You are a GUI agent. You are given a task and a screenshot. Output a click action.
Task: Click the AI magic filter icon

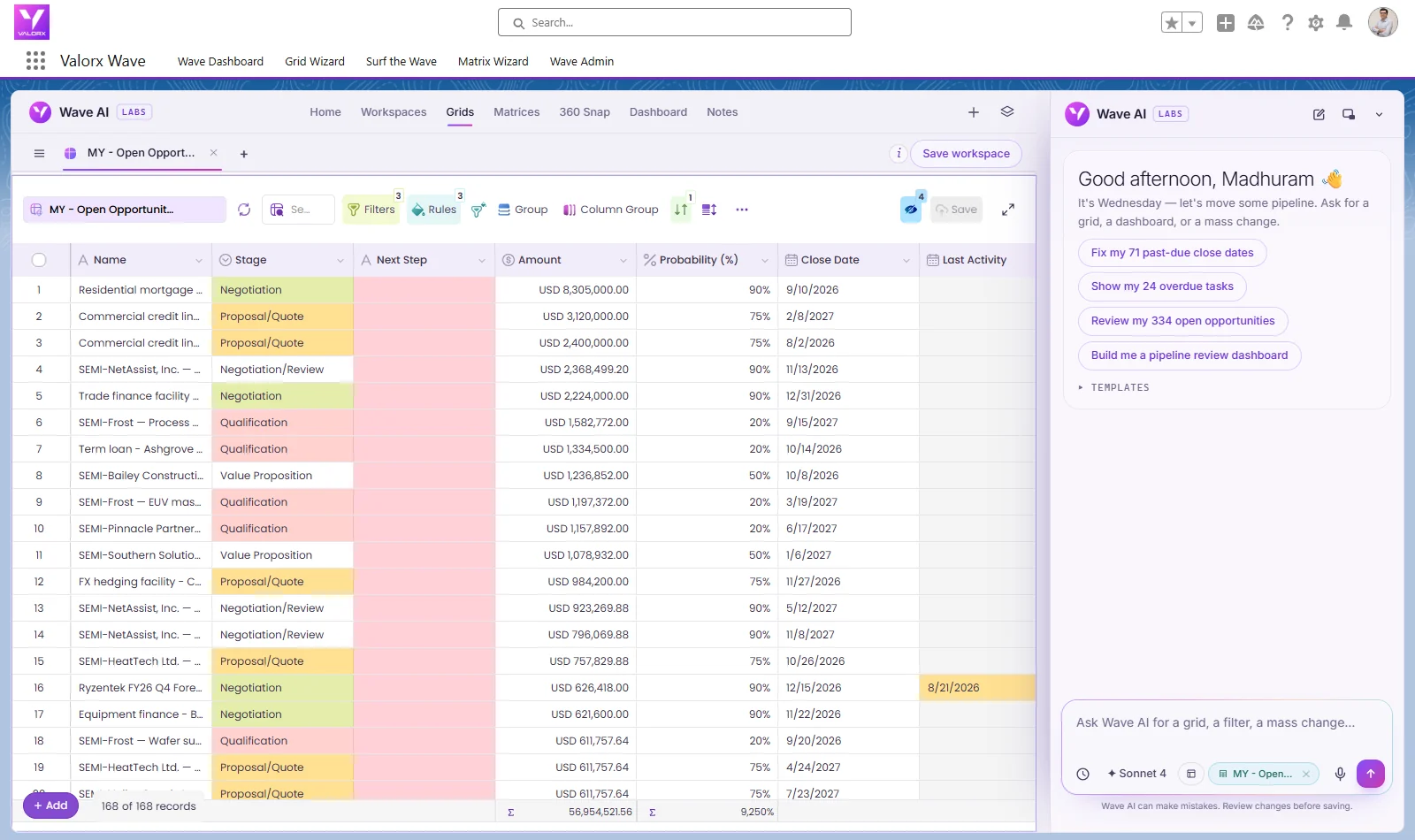478,210
